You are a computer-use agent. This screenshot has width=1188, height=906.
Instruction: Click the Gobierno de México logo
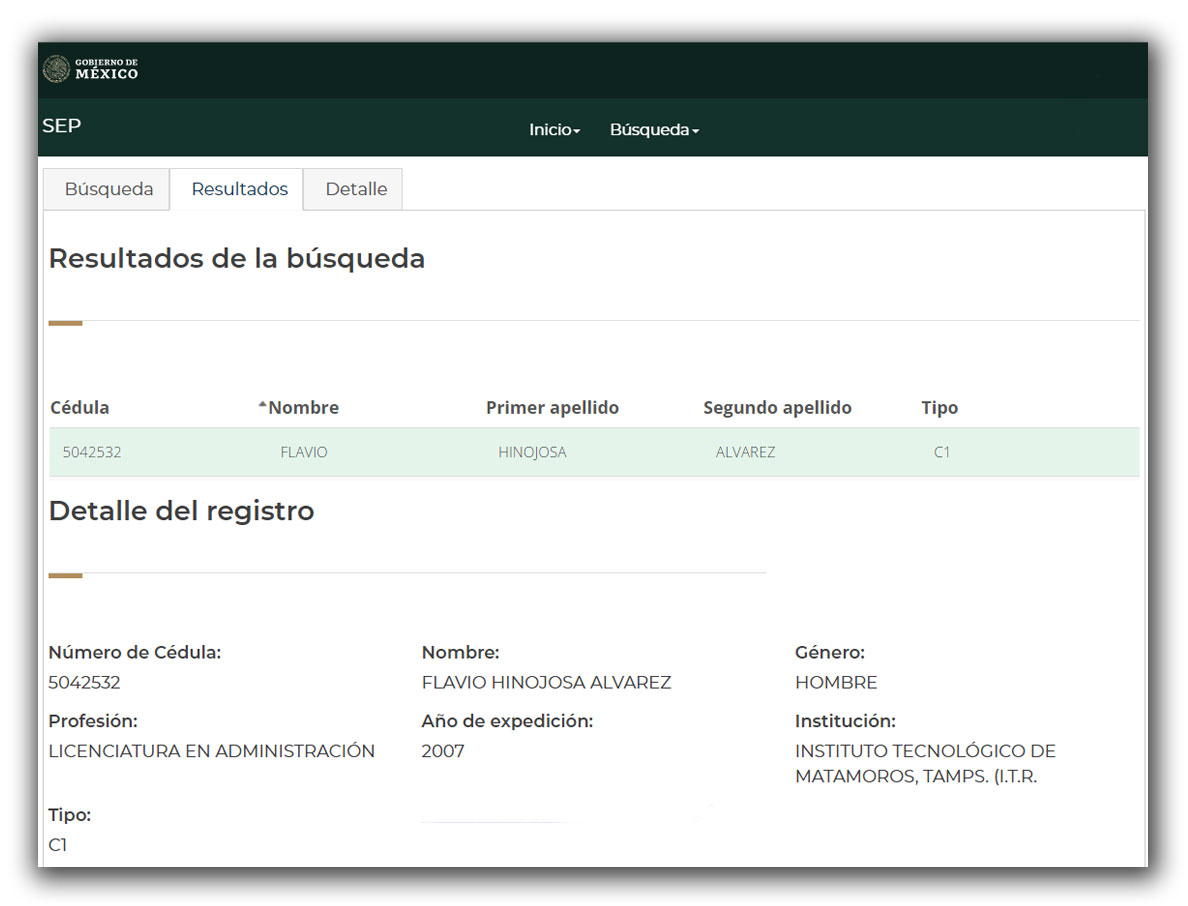[91, 69]
